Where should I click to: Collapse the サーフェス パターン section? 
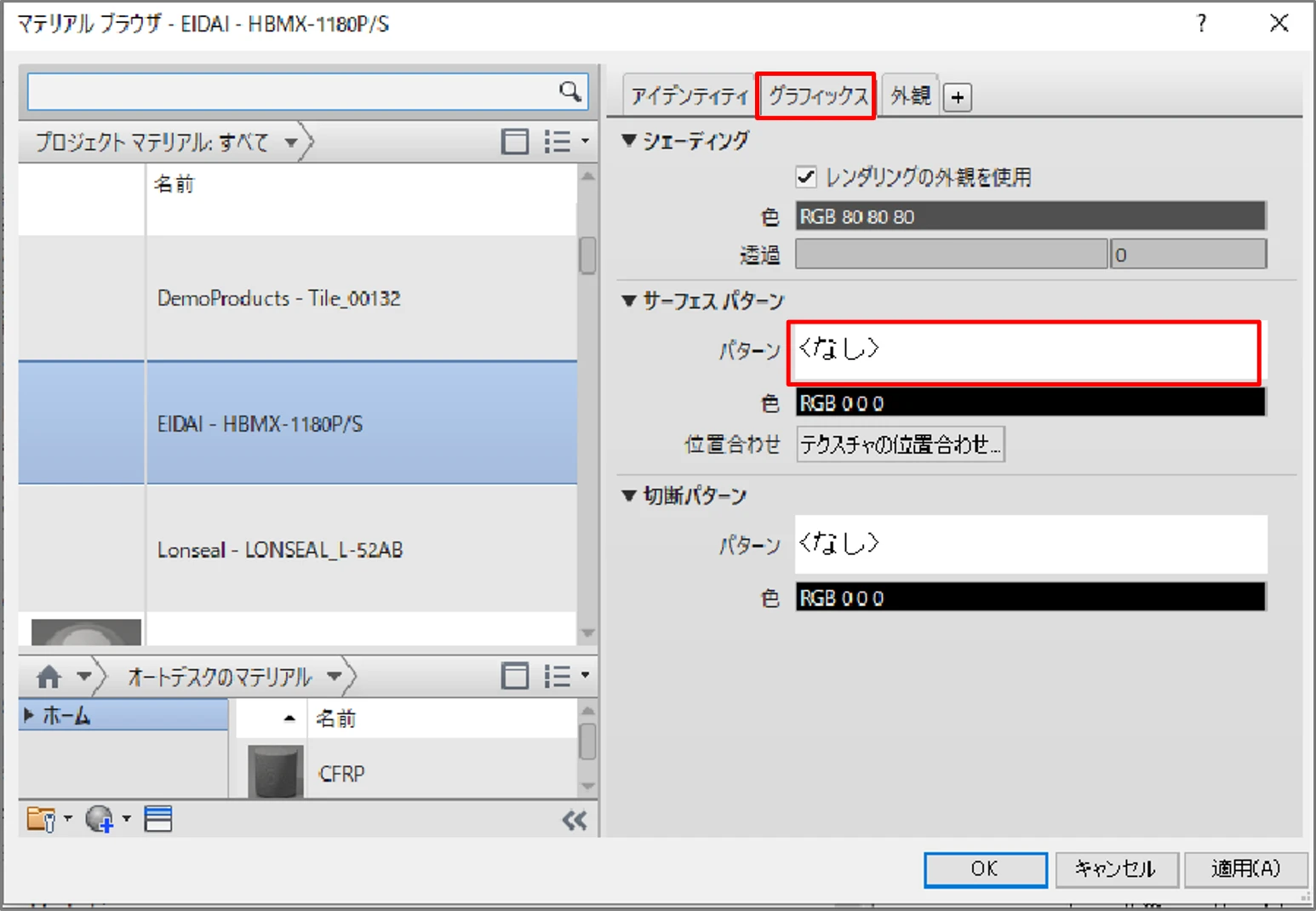pyautogui.click(x=629, y=300)
